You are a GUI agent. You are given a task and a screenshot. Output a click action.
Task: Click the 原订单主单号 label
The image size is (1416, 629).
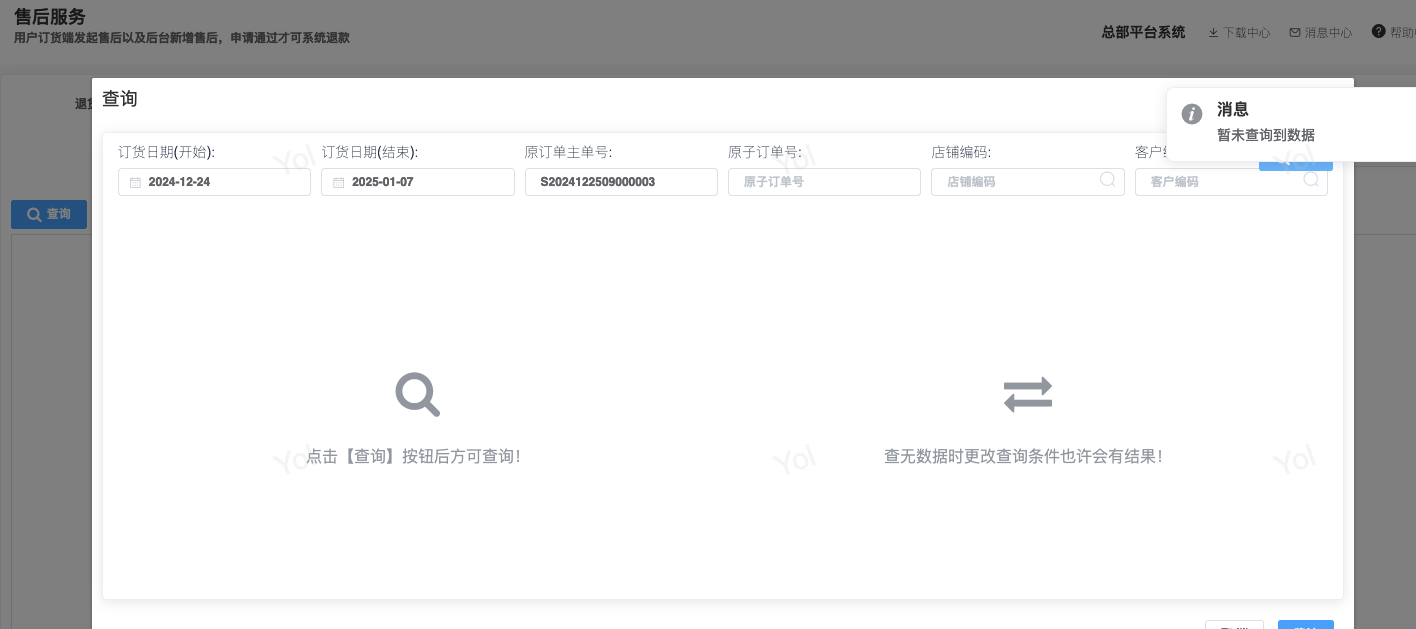tap(568, 152)
